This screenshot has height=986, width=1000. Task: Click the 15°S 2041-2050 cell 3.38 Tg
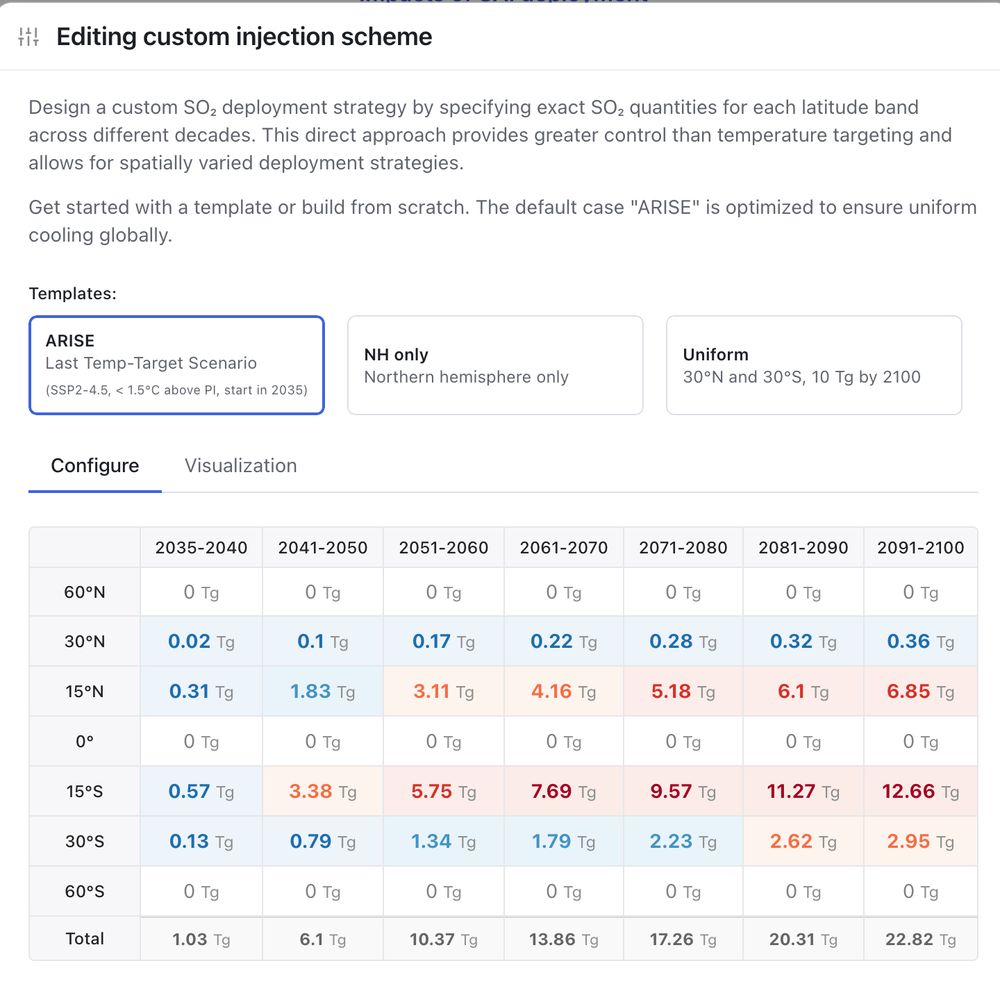tap(322, 791)
